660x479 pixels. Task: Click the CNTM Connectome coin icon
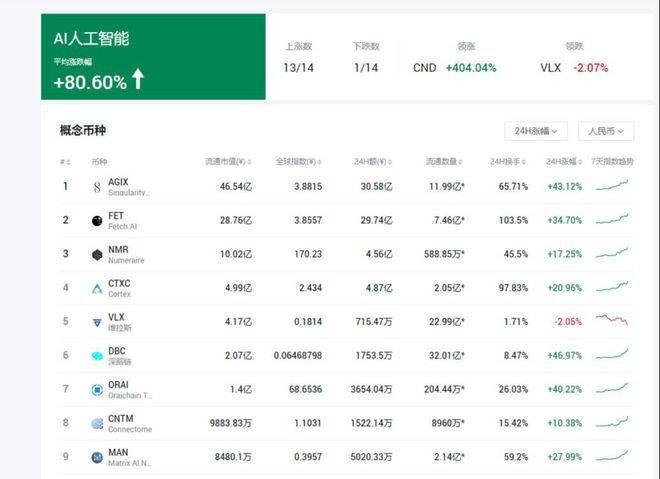[97, 424]
